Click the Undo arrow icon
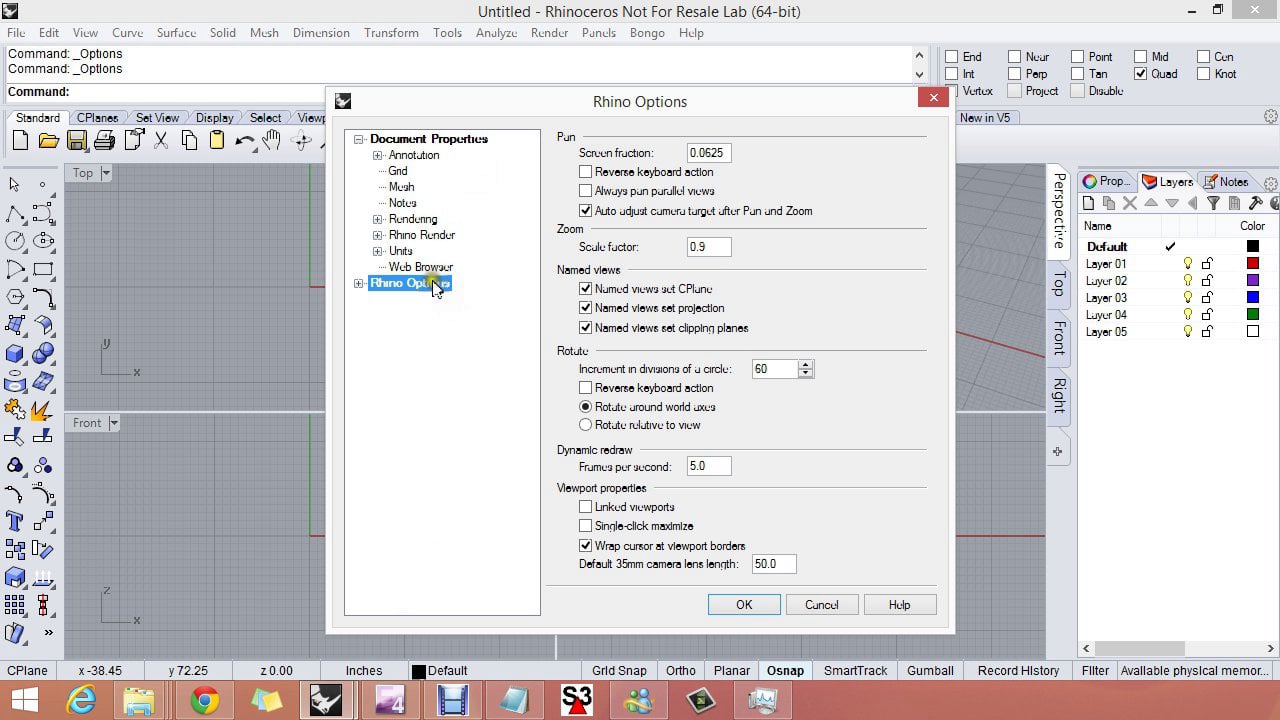Image resolution: width=1280 pixels, height=720 pixels. (x=245, y=141)
